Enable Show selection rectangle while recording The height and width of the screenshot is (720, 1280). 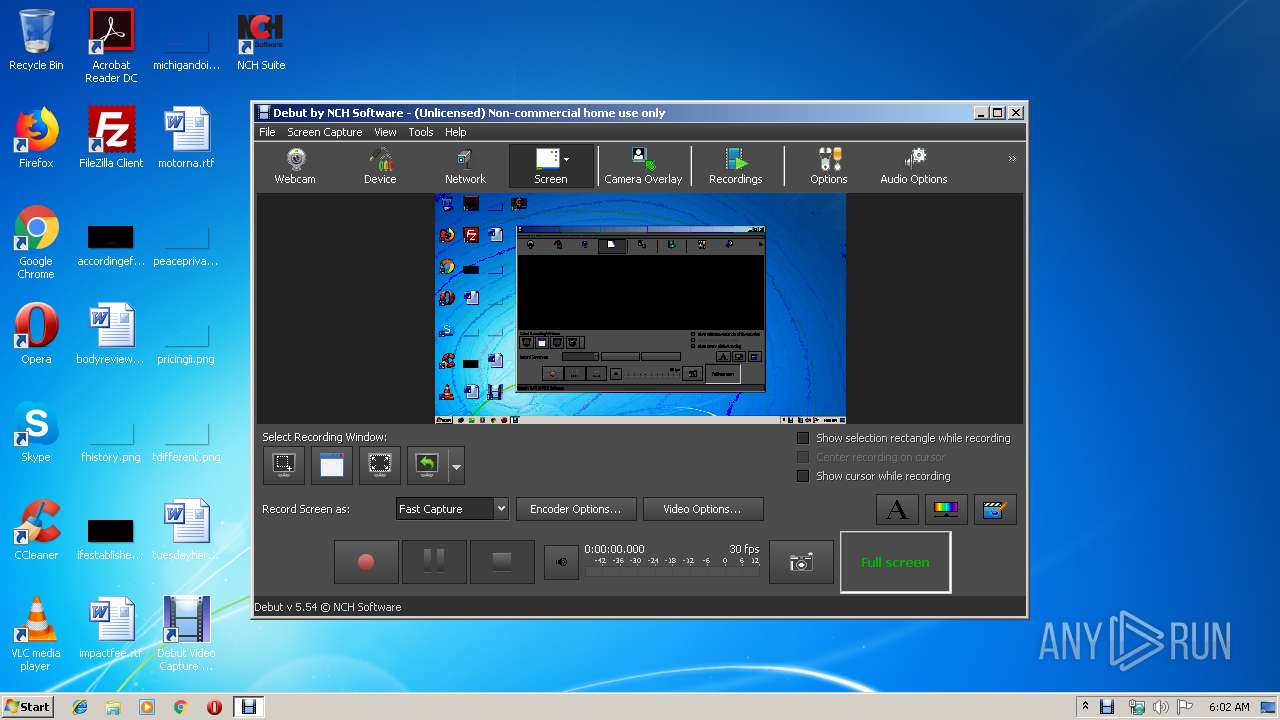pyautogui.click(x=903, y=438)
